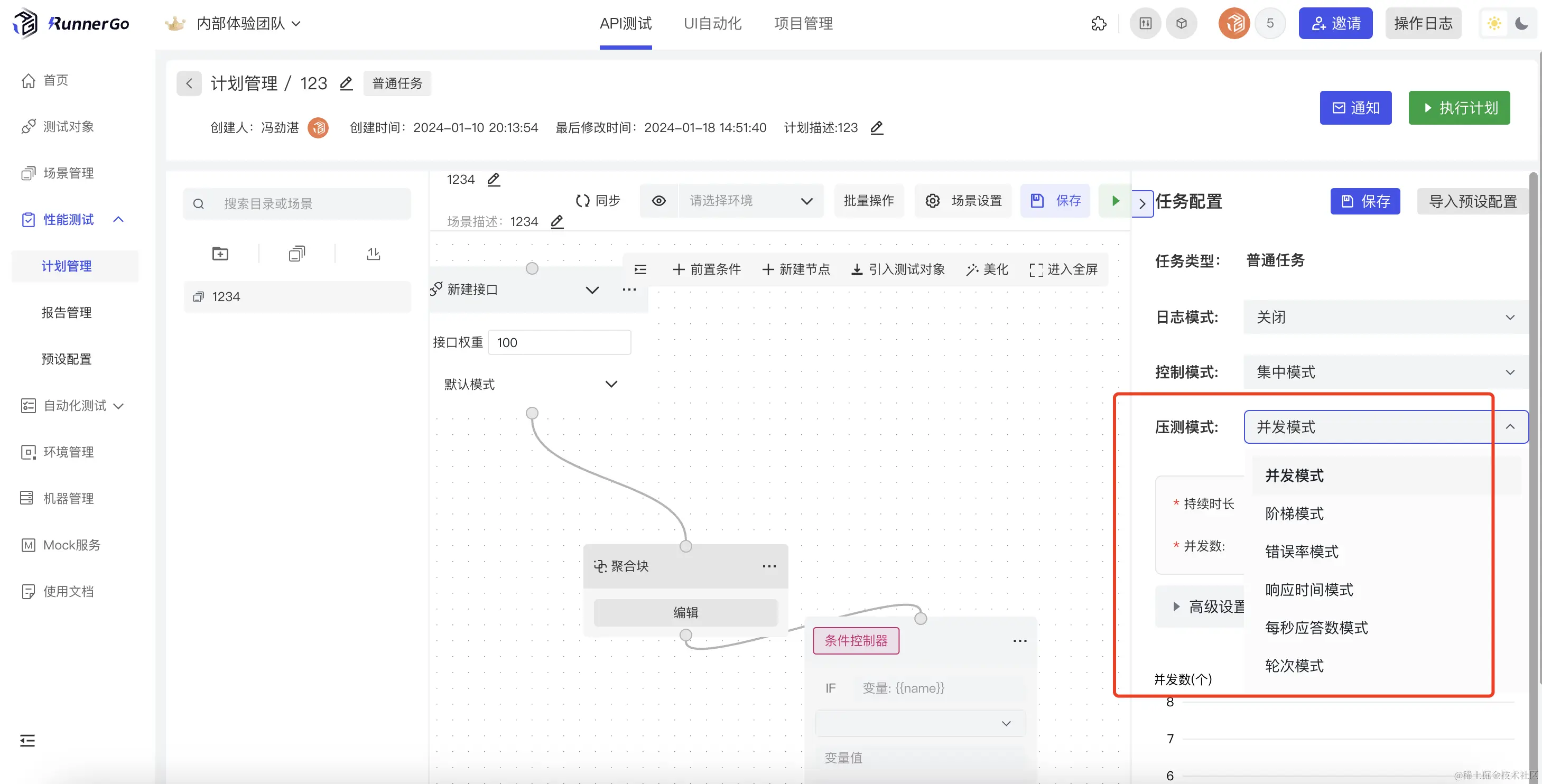
Task: Collapse the sidebar with bottom-left menu icon
Action: (x=27, y=741)
